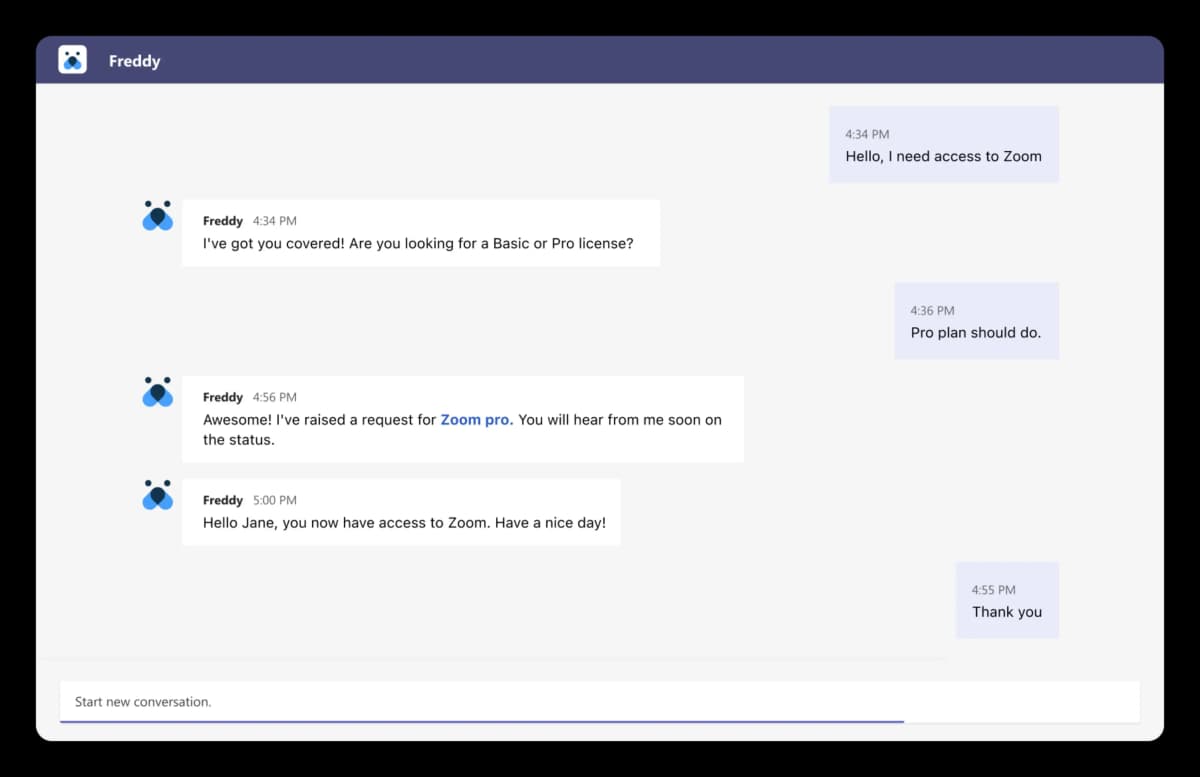The height and width of the screenshot is (777, 1200).
Task: Click Freddy sender name on the 5:00 PM message
Action: (x=222, y=500)
